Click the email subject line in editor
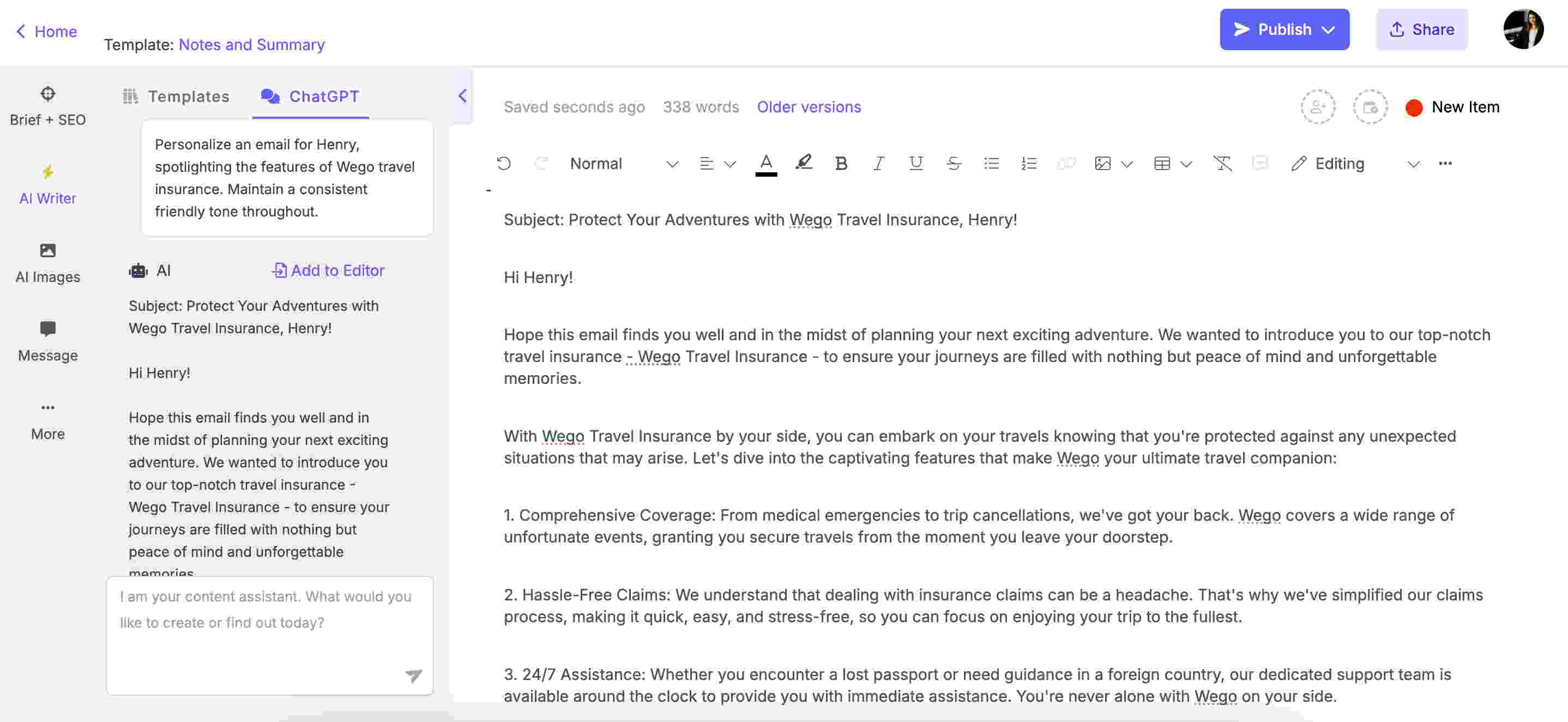The height and width of the screenshot is (722, 1568). point(760,220)
